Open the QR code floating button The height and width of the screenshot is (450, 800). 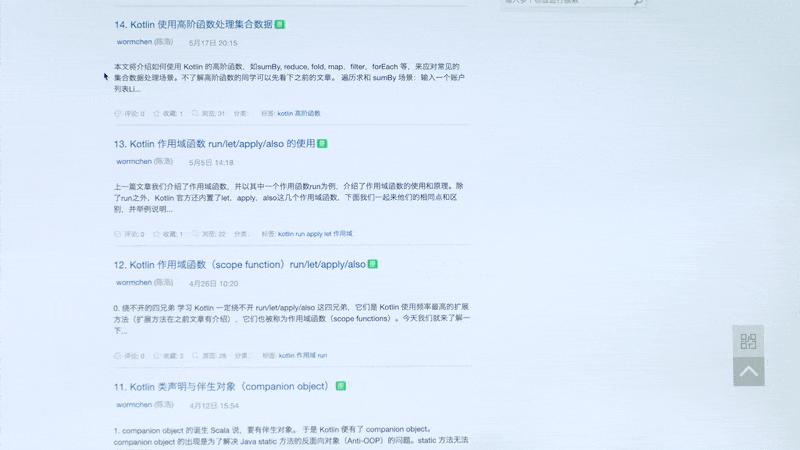(748, 341)
